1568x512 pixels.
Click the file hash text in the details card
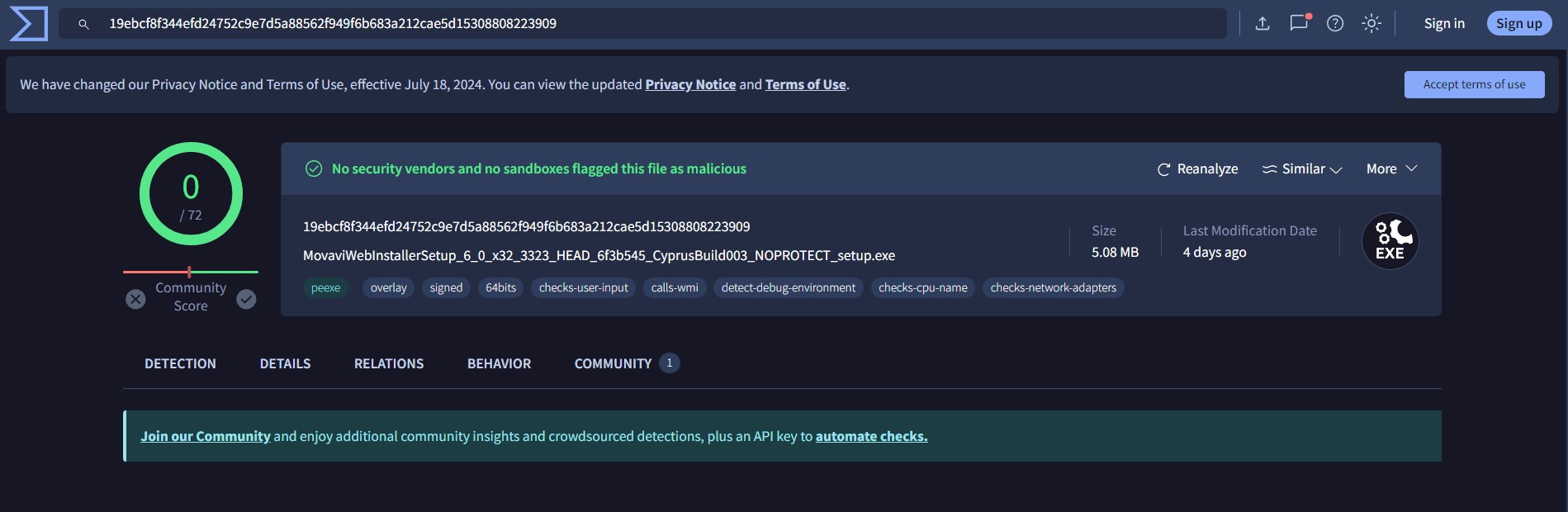point(526,226)
